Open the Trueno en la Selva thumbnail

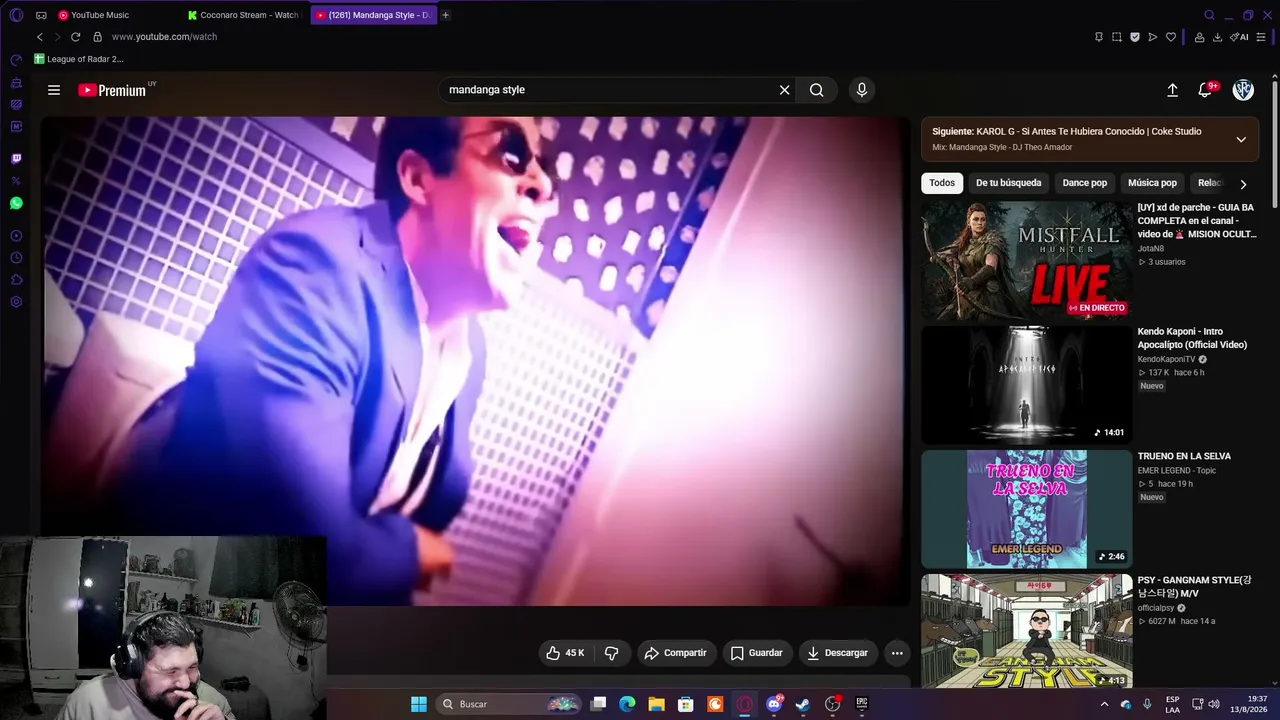[x=1026, y=509]
